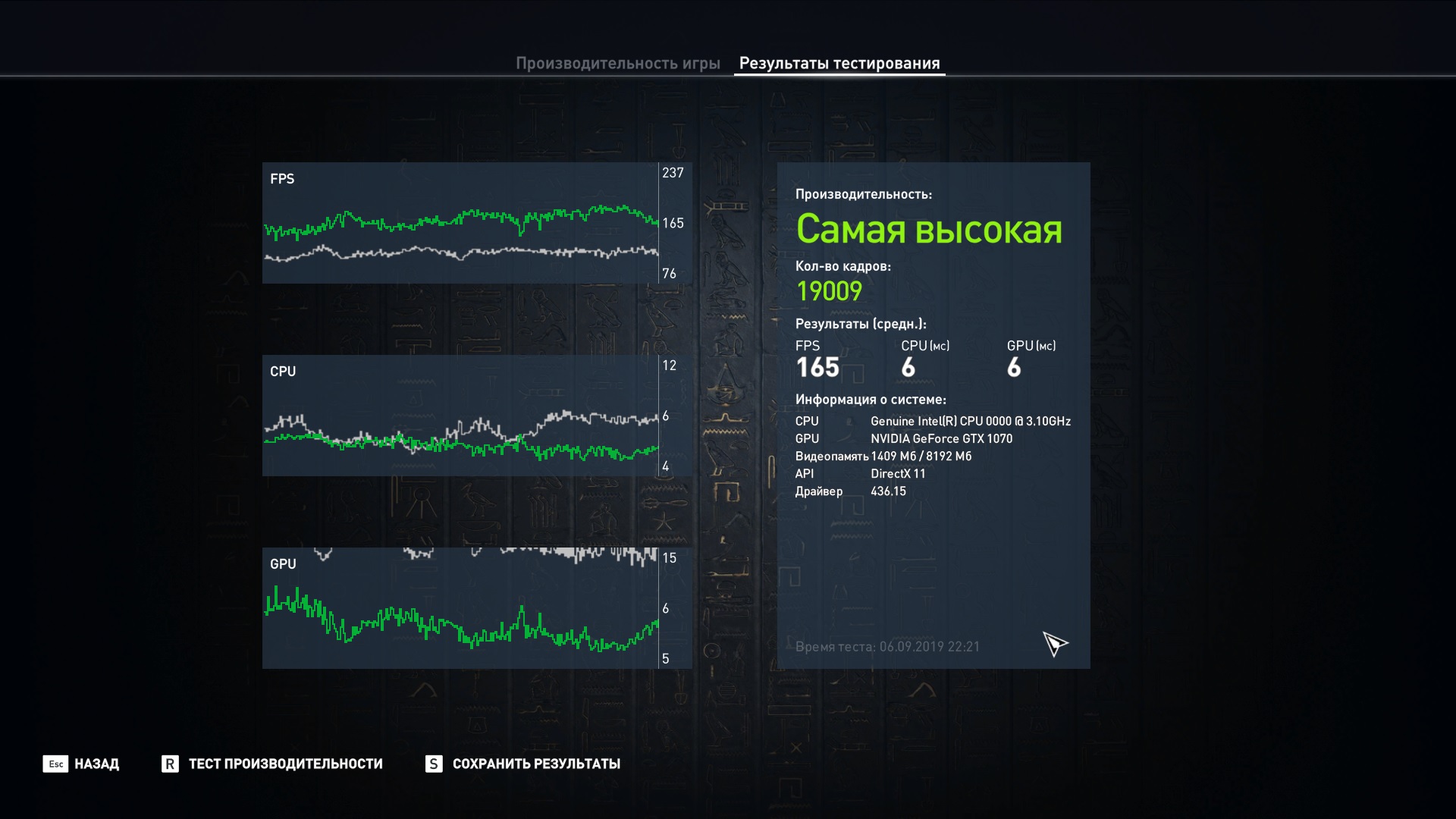Switch to the Производительность игры tab
Image resolution: width=1456 pixels, height=819 pixels.
click(x=617, y=64)
